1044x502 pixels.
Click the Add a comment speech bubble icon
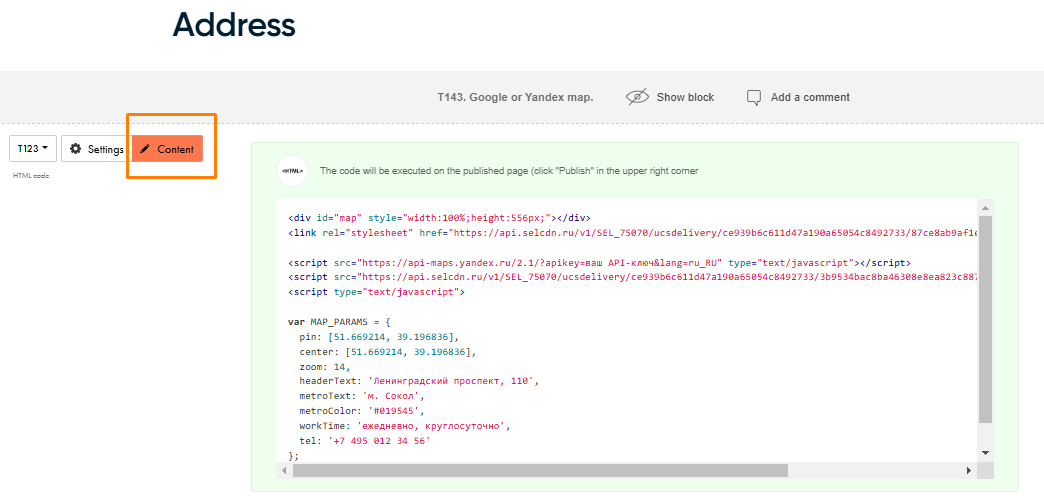pos(754,97)
